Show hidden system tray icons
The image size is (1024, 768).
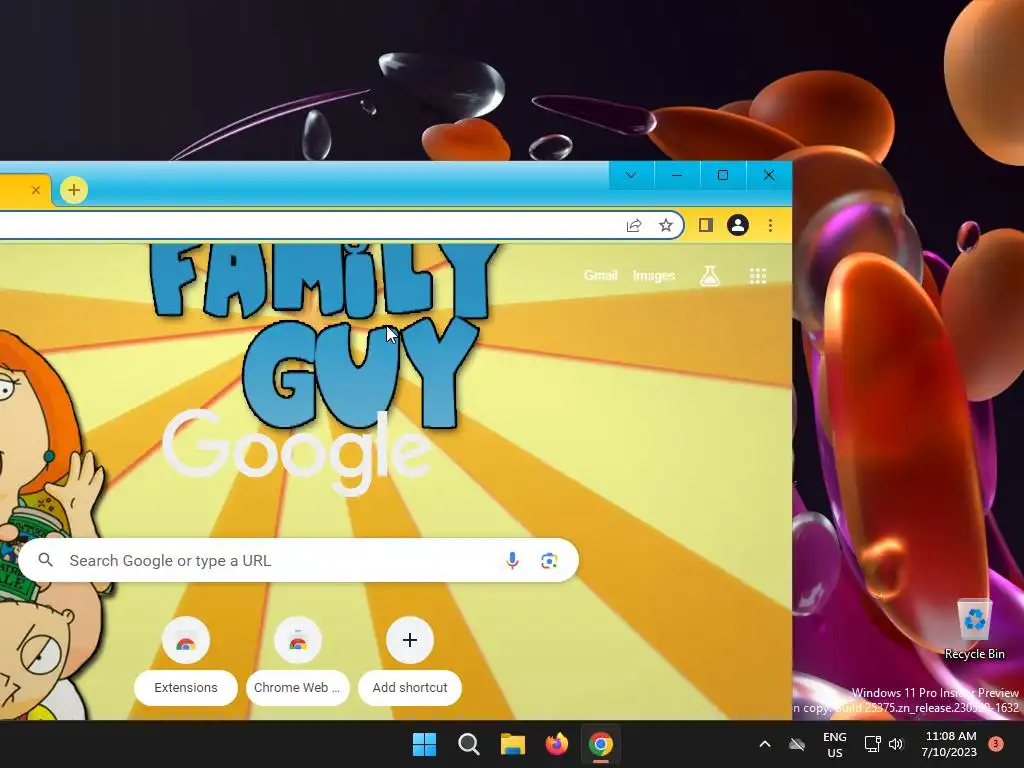click(x=765, y=744)
